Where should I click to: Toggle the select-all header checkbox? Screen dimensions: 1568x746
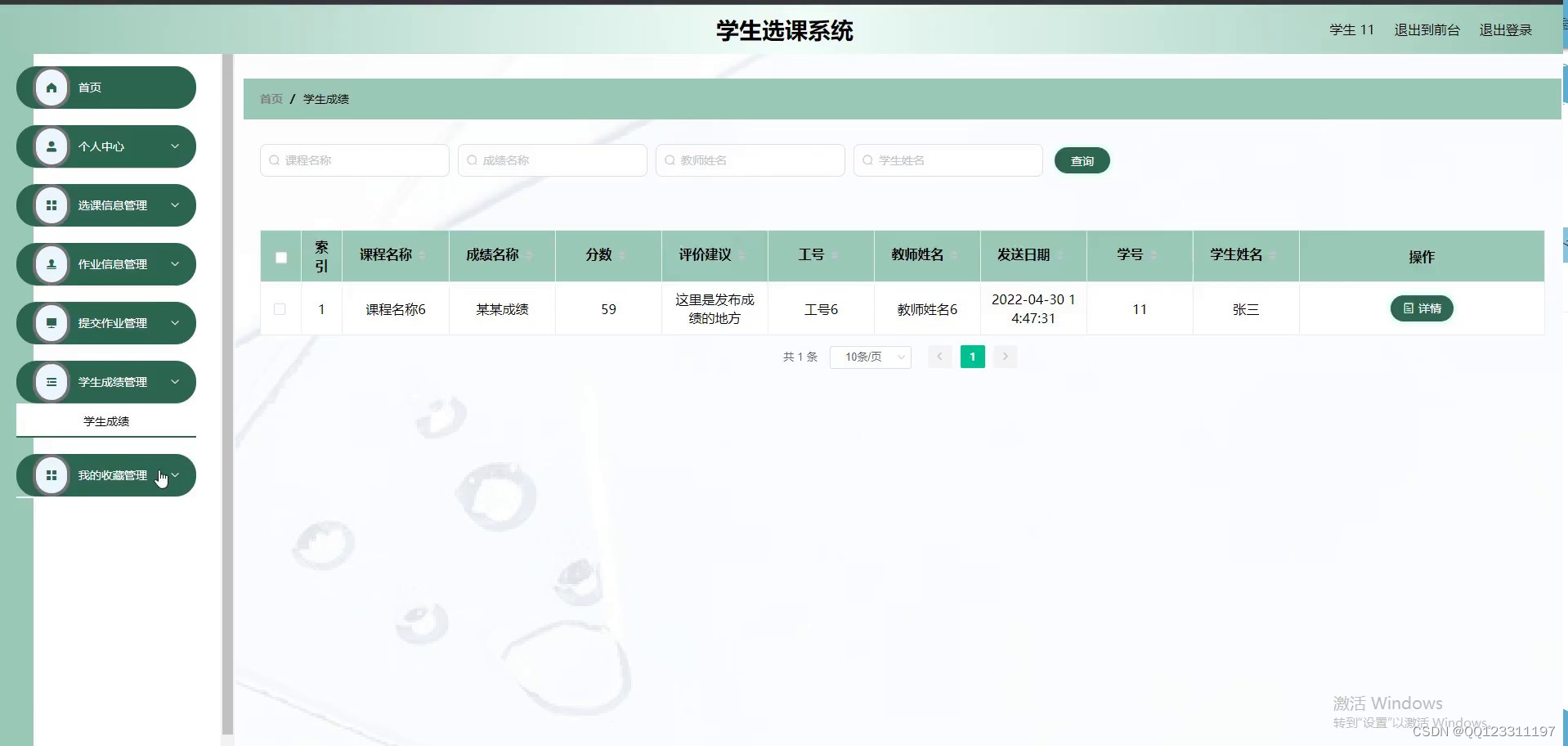(281, 258)
